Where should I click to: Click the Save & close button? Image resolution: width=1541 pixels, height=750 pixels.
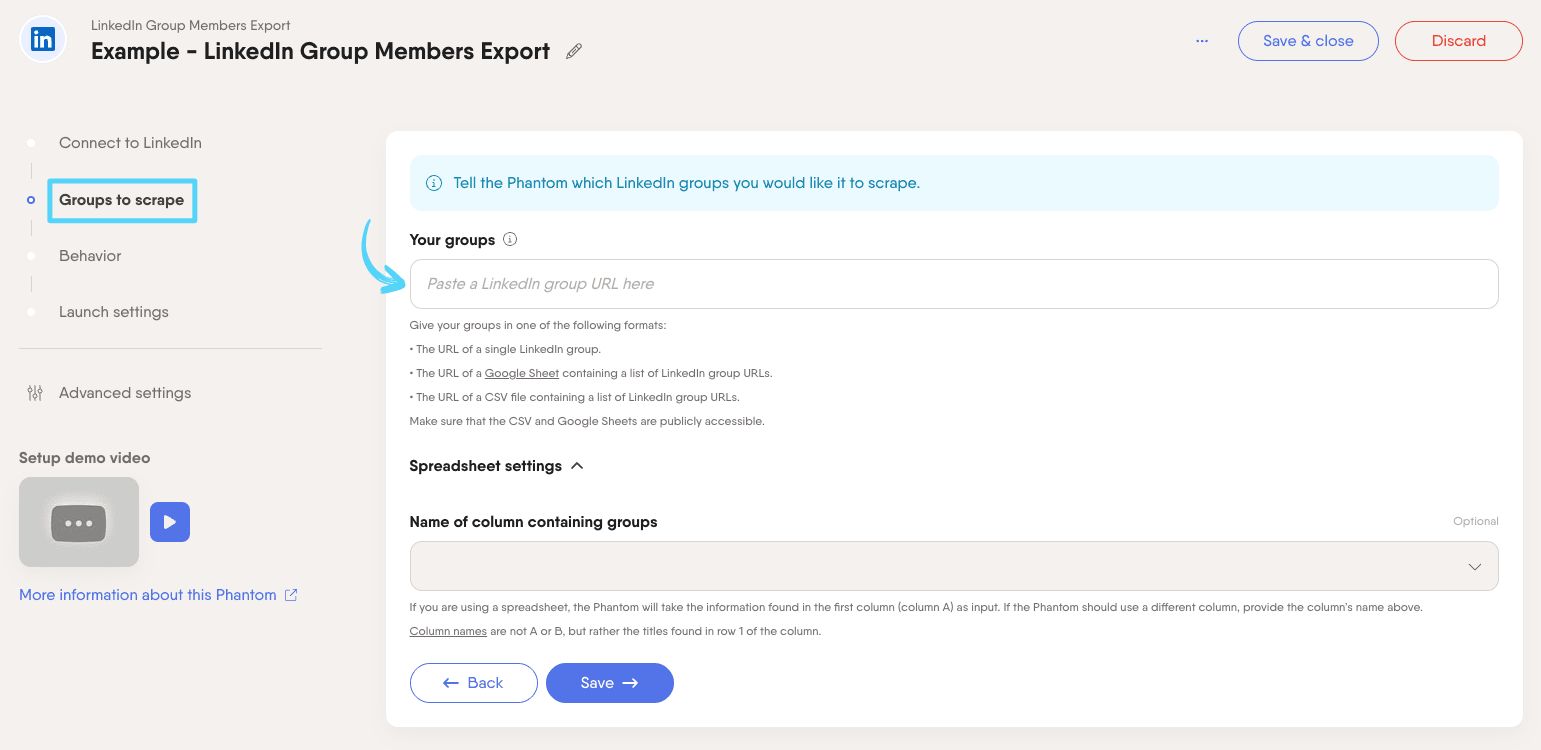[1308, 41]
